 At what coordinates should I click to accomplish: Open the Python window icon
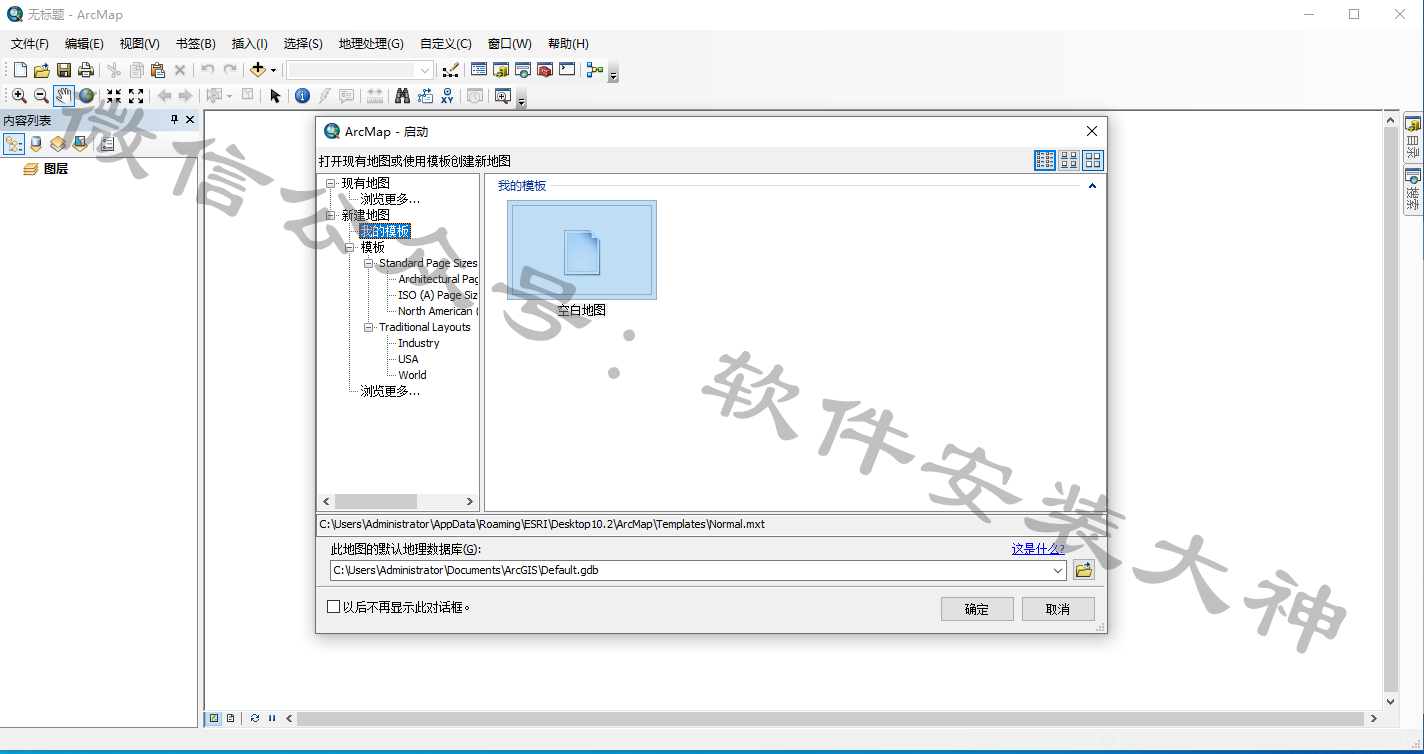click(567, 70)
